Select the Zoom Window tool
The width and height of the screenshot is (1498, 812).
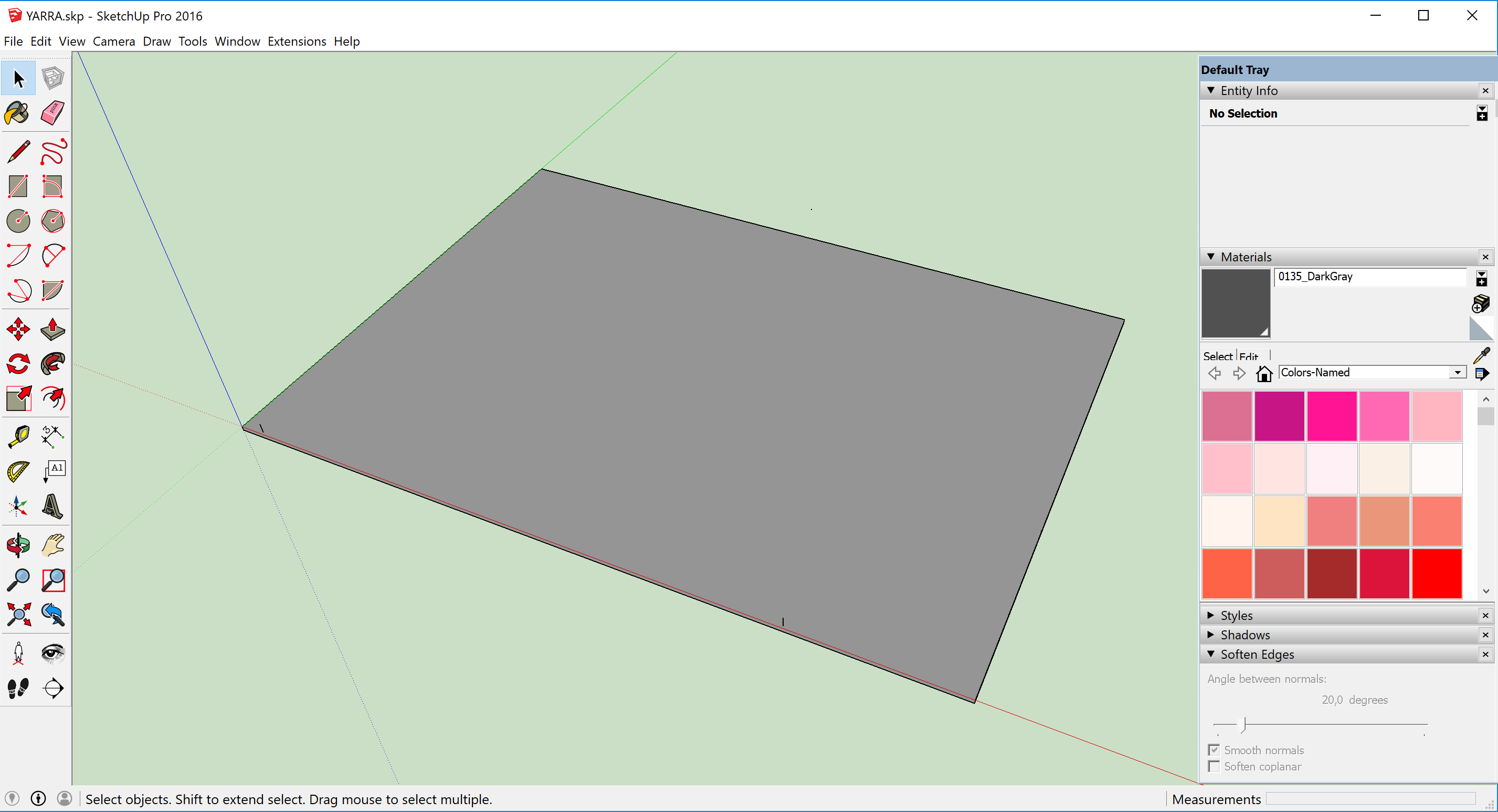[x=53, y=579]
